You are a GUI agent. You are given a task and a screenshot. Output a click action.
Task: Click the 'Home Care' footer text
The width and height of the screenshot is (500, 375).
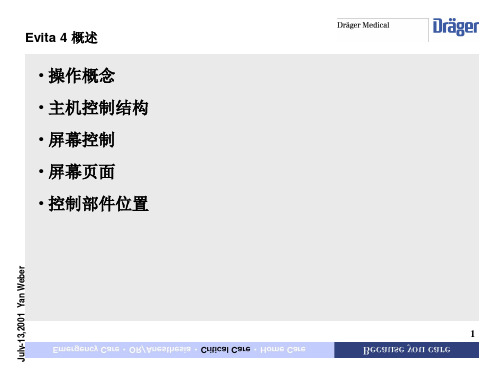tap(283, 350)
